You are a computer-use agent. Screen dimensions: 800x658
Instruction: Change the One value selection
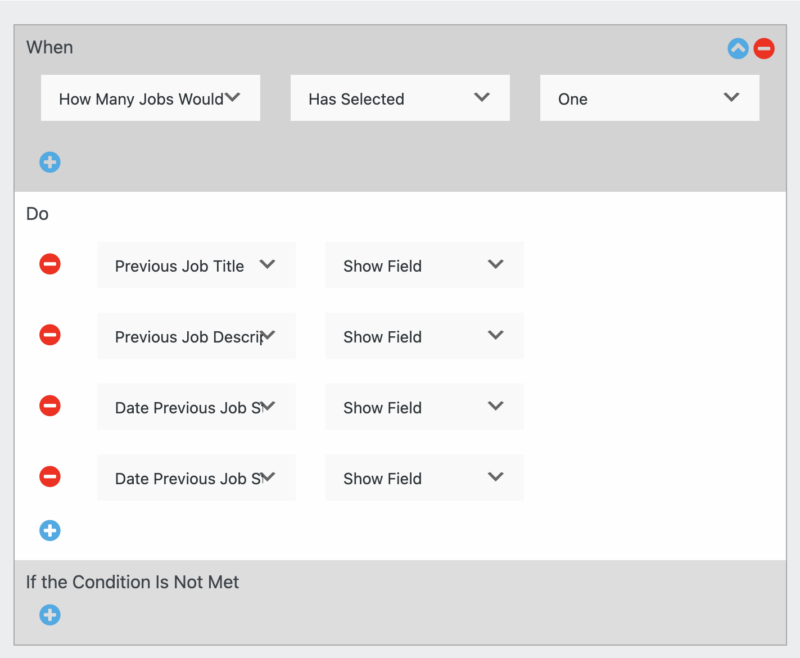pyautogui.click(x=649, y=97)
